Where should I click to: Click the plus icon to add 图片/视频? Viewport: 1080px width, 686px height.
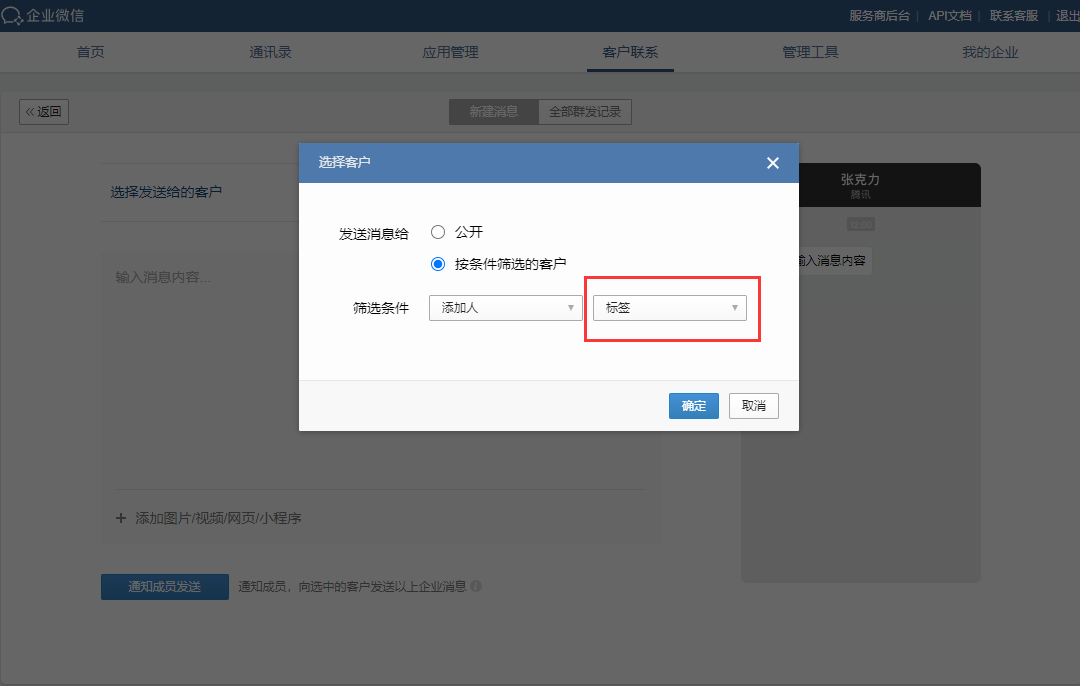[x=121, y=518]
